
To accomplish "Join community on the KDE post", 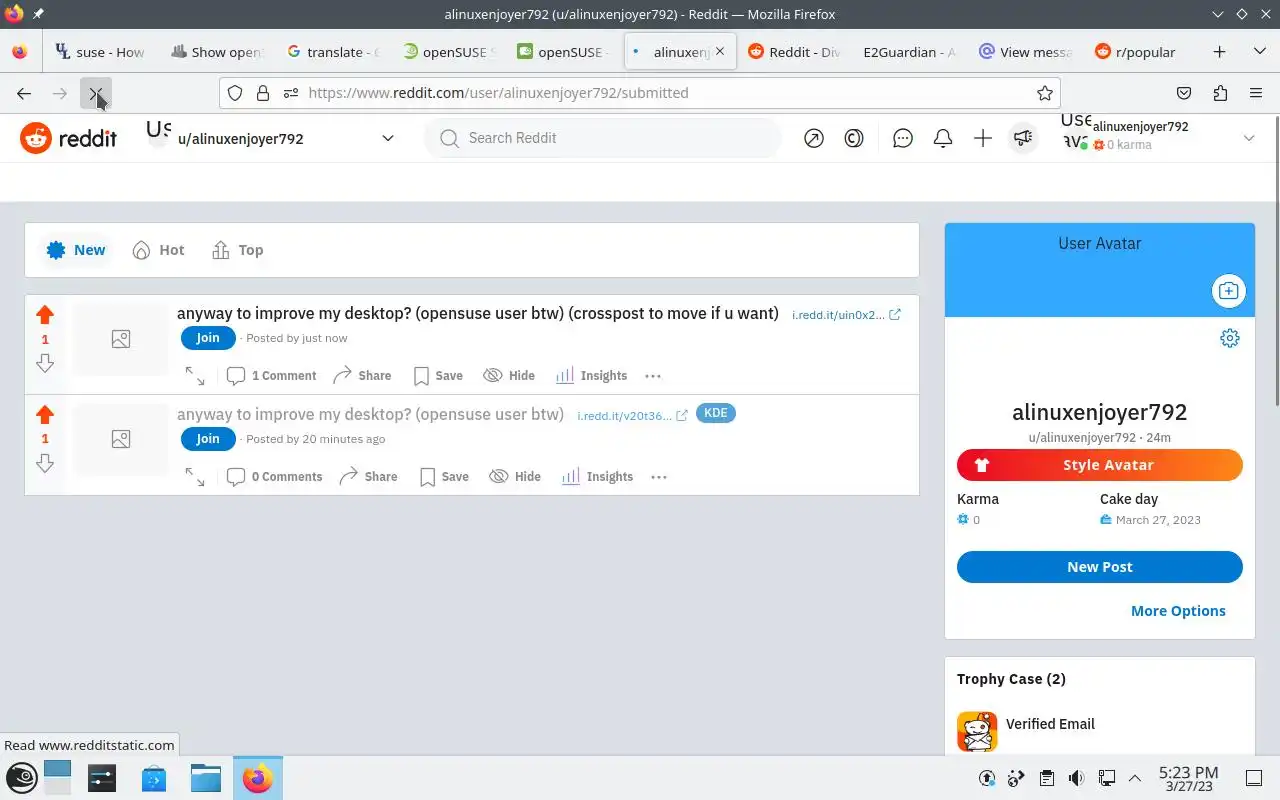I will (208, 439).
